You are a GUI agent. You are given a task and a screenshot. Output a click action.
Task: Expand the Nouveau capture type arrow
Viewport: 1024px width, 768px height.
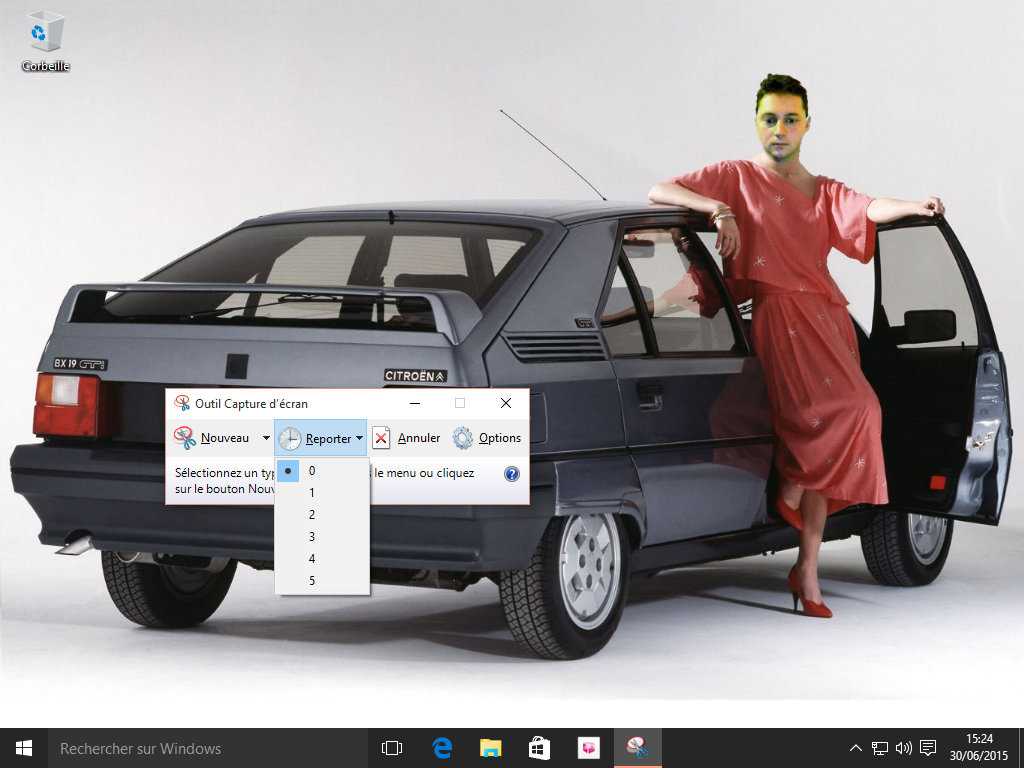(x=266, y=438)
